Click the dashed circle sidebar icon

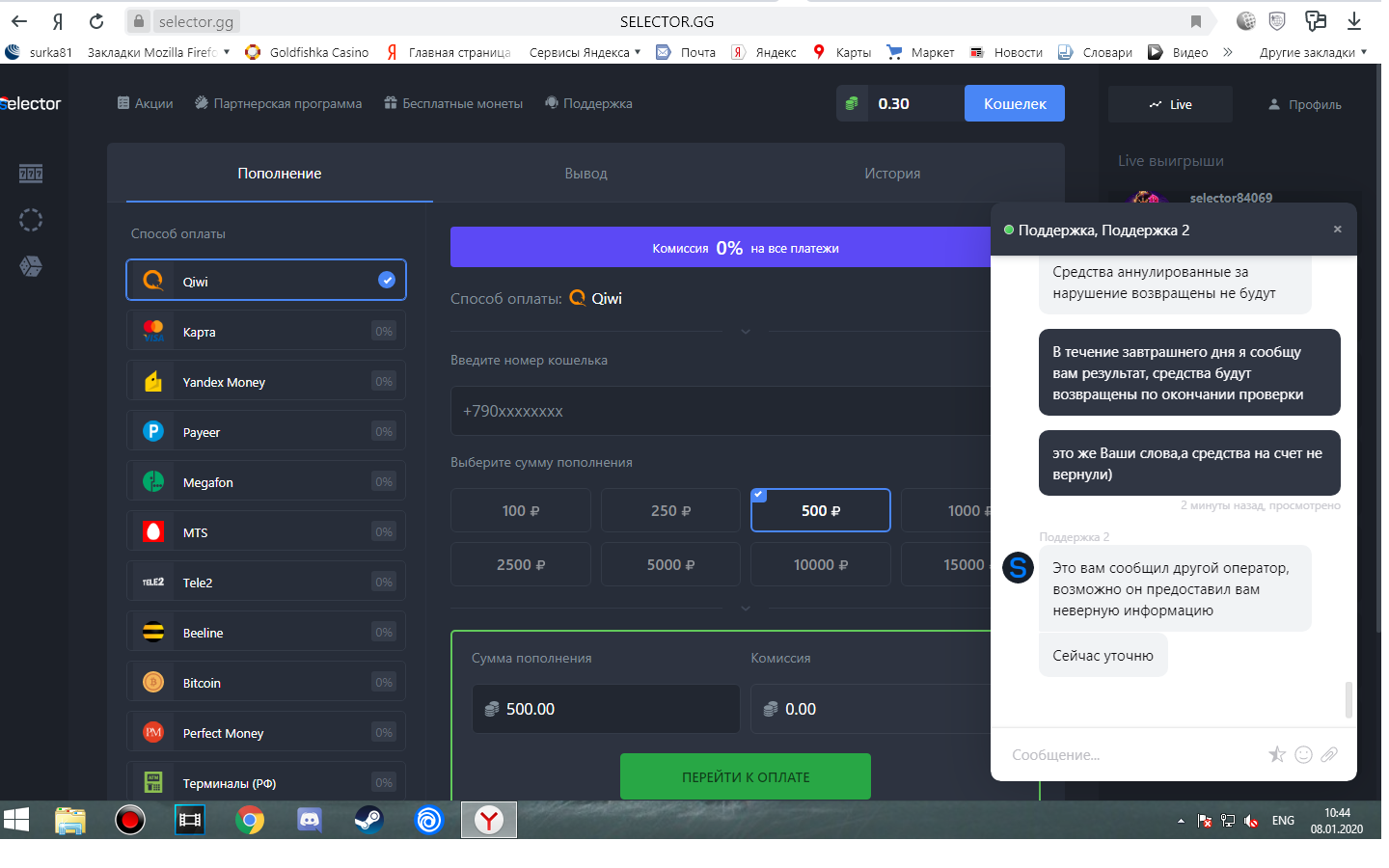pyautogui.click(x=31, y=220)
